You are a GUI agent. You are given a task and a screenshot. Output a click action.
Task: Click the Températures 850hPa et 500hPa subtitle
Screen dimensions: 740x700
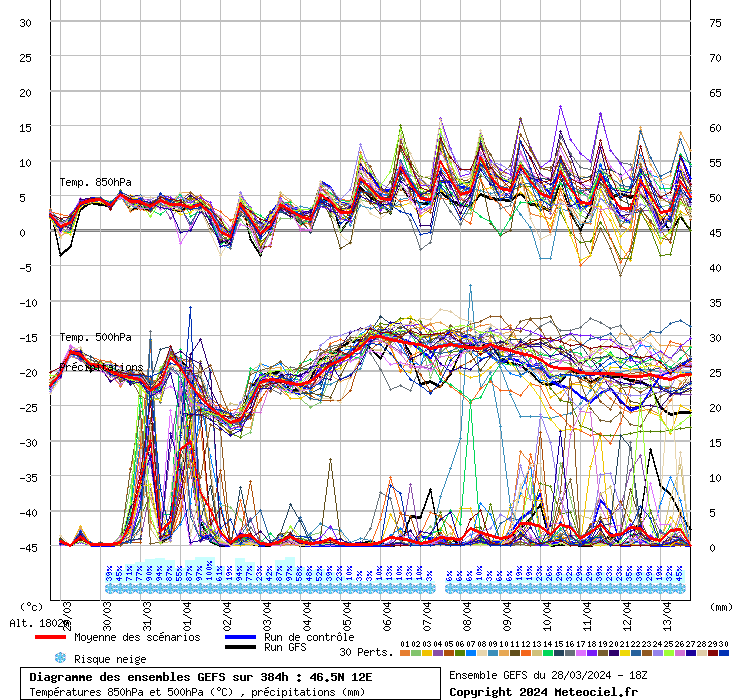(197, 692)
